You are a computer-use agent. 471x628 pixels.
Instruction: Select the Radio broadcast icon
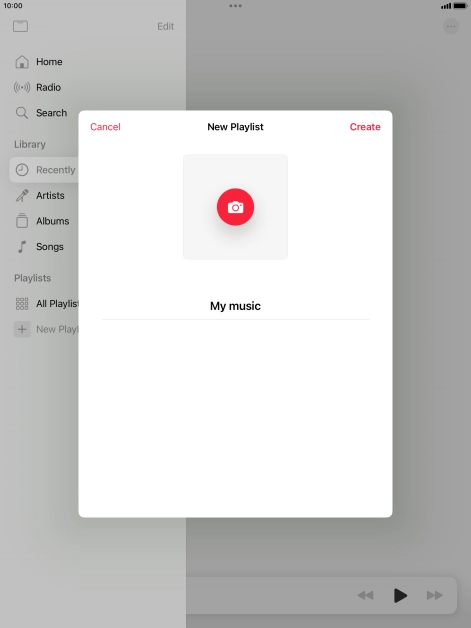22,87
